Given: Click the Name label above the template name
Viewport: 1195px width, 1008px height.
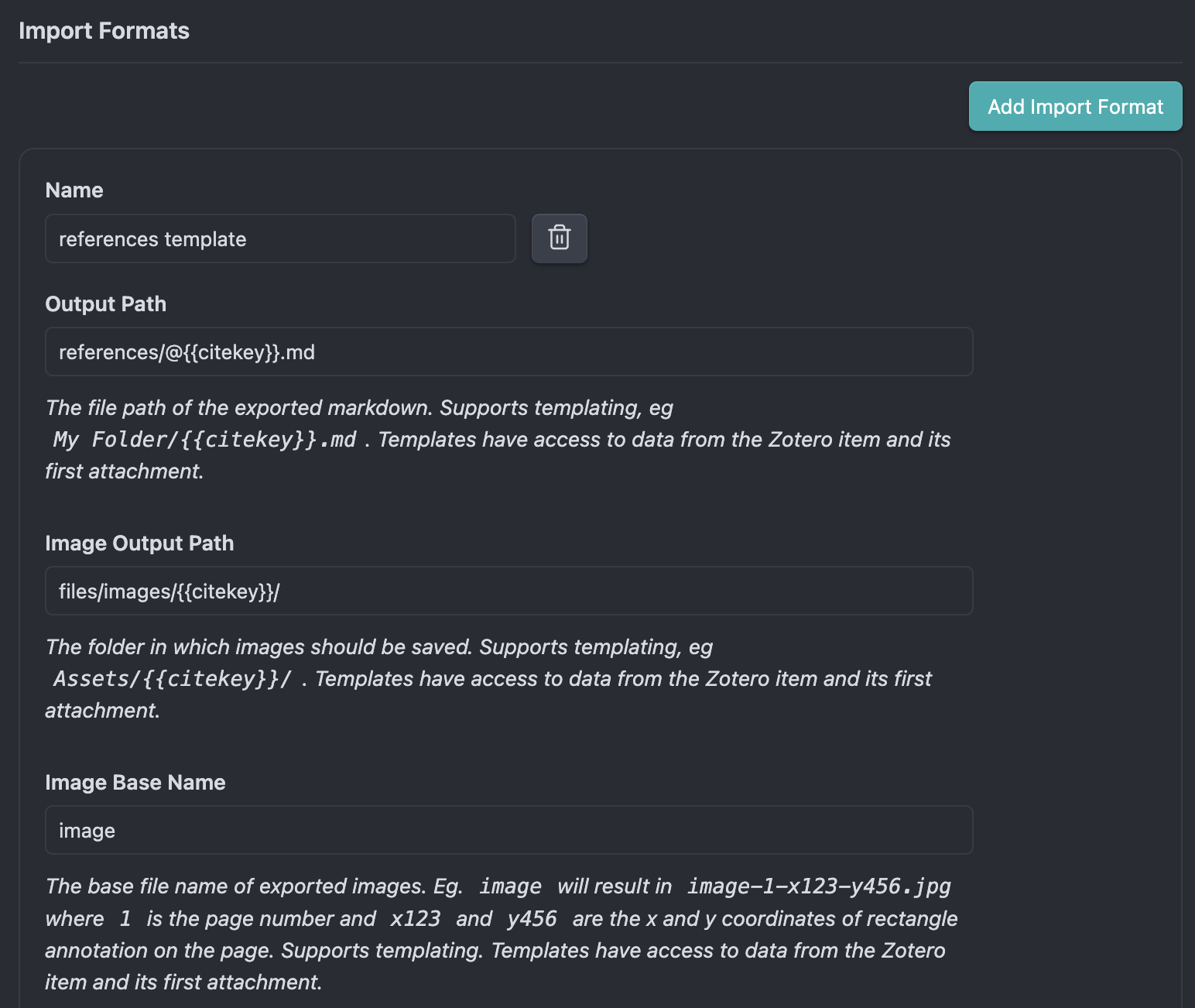Looking at the screenshot, I should coord(74,190).
